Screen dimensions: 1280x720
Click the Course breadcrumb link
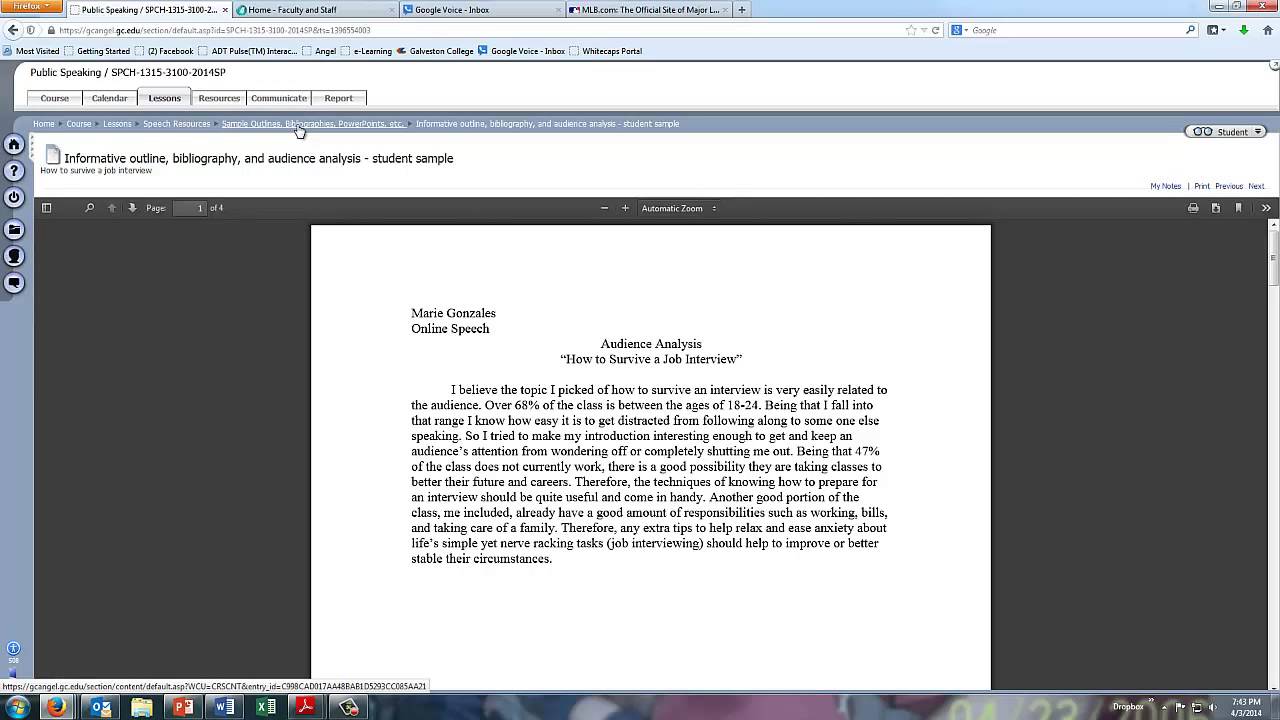79,124
